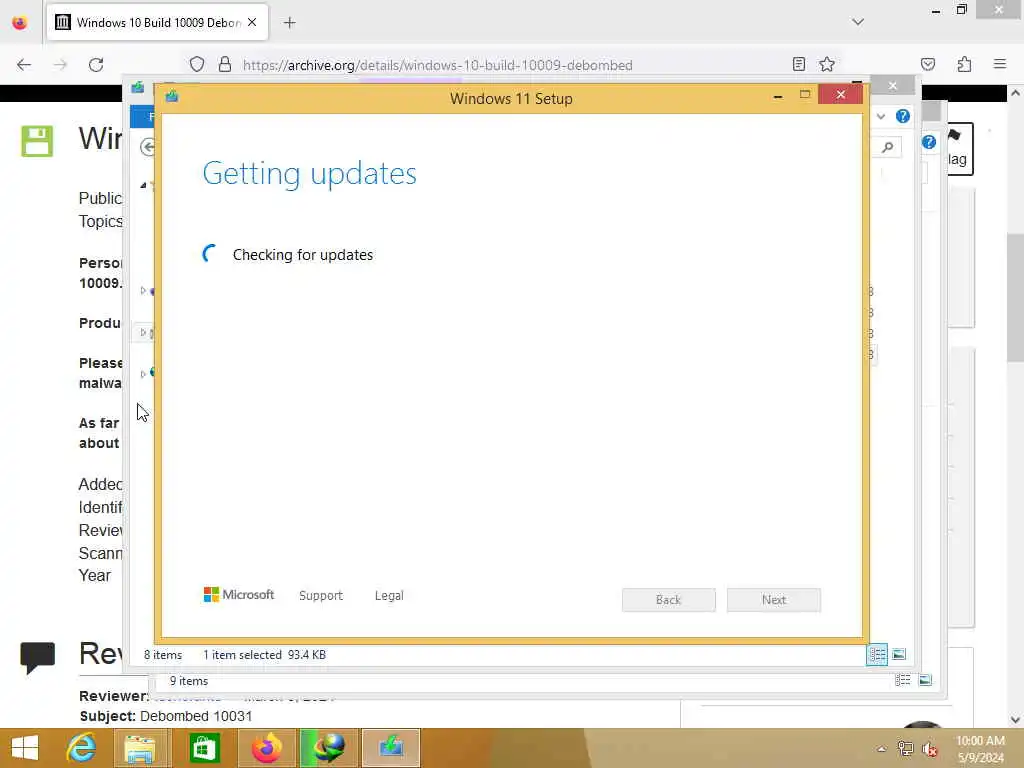Collapse the Explorer ribbon chevron
This screenshot has height=768, width=1024.
[x=881, y=116]
